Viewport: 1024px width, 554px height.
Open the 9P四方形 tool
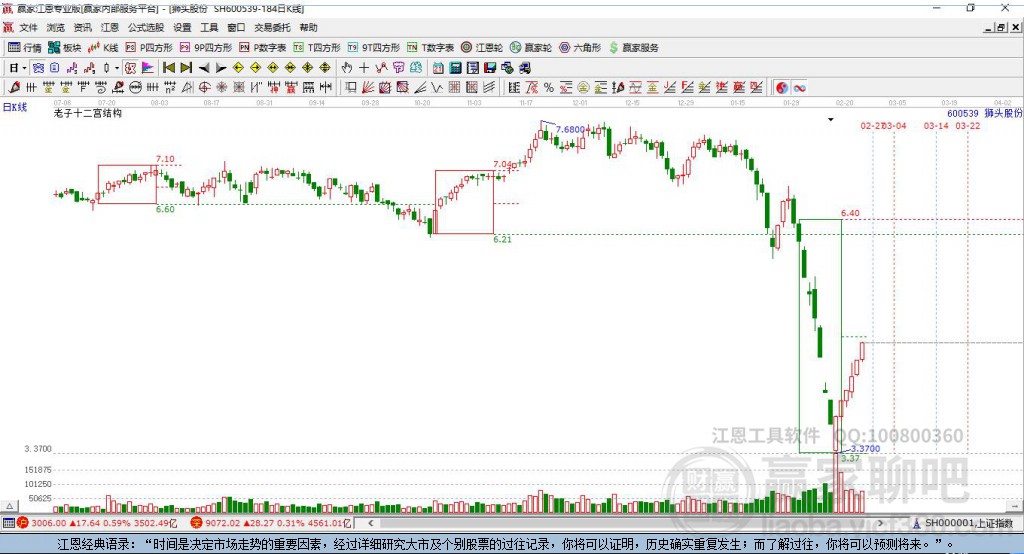tap(206, 48)
